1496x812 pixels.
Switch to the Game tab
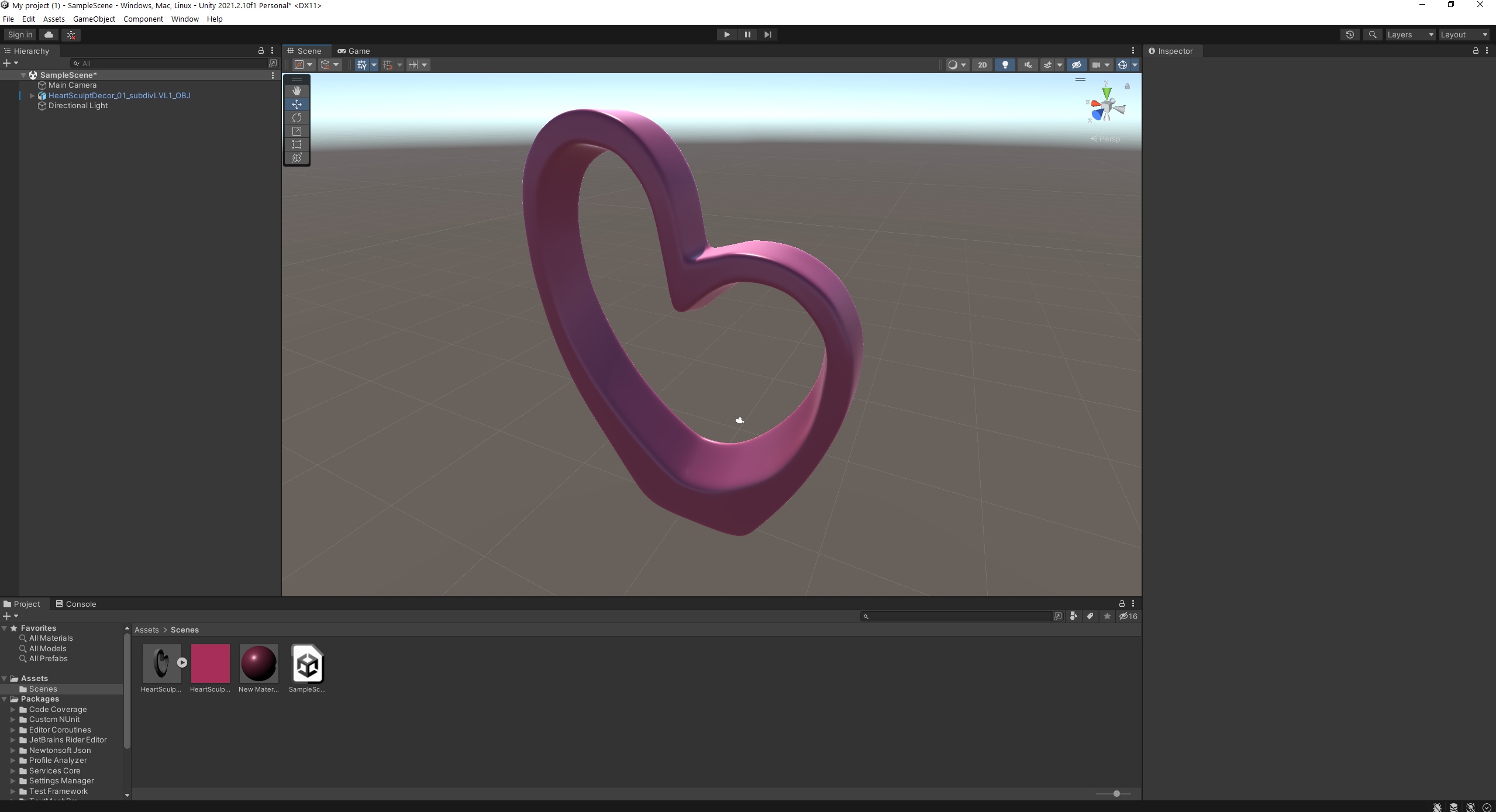tap(354, 51)
